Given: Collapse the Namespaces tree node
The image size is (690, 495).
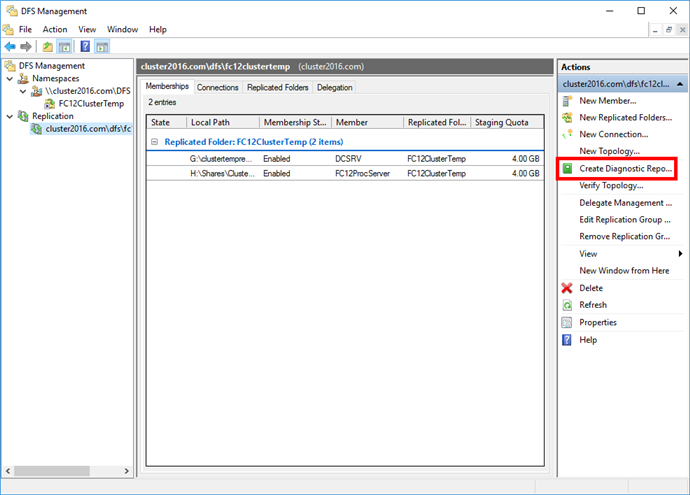Looking at the screenshot, I should [x=10, y=79].
